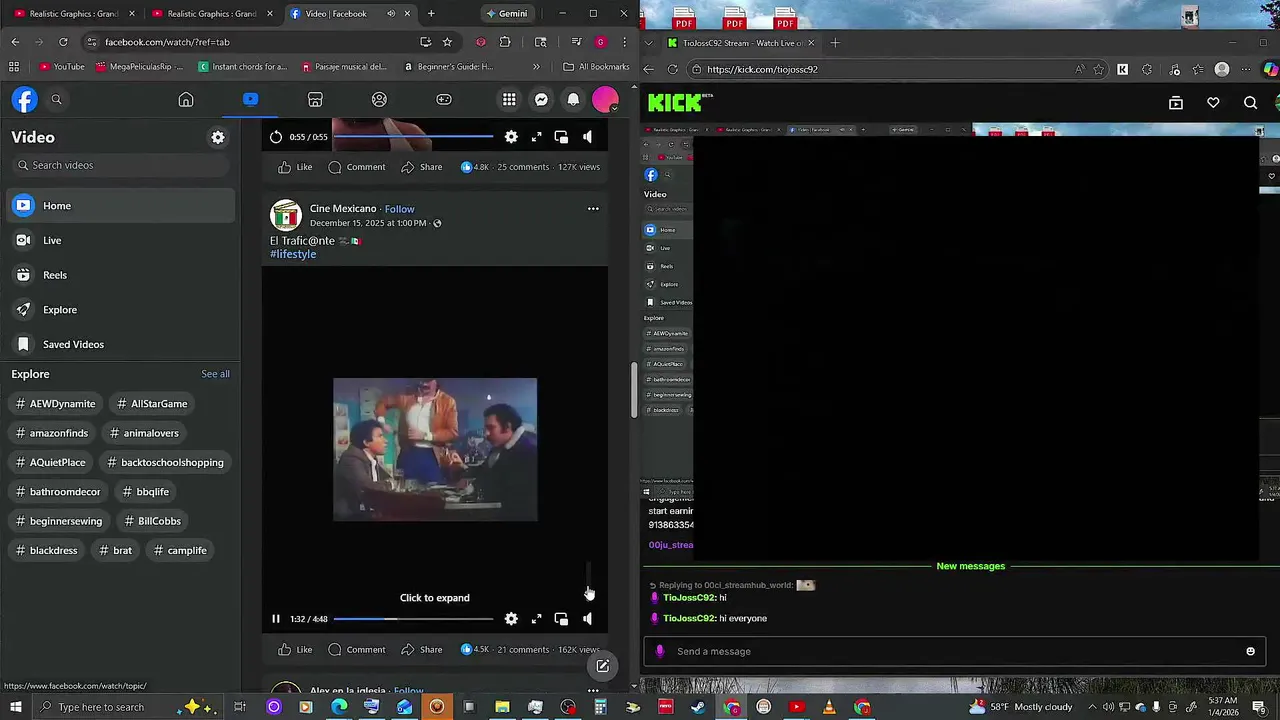This screenshot has height=720, width=1280.
Task: Like the Cine Mexicano video
Action: click(295, 650)
